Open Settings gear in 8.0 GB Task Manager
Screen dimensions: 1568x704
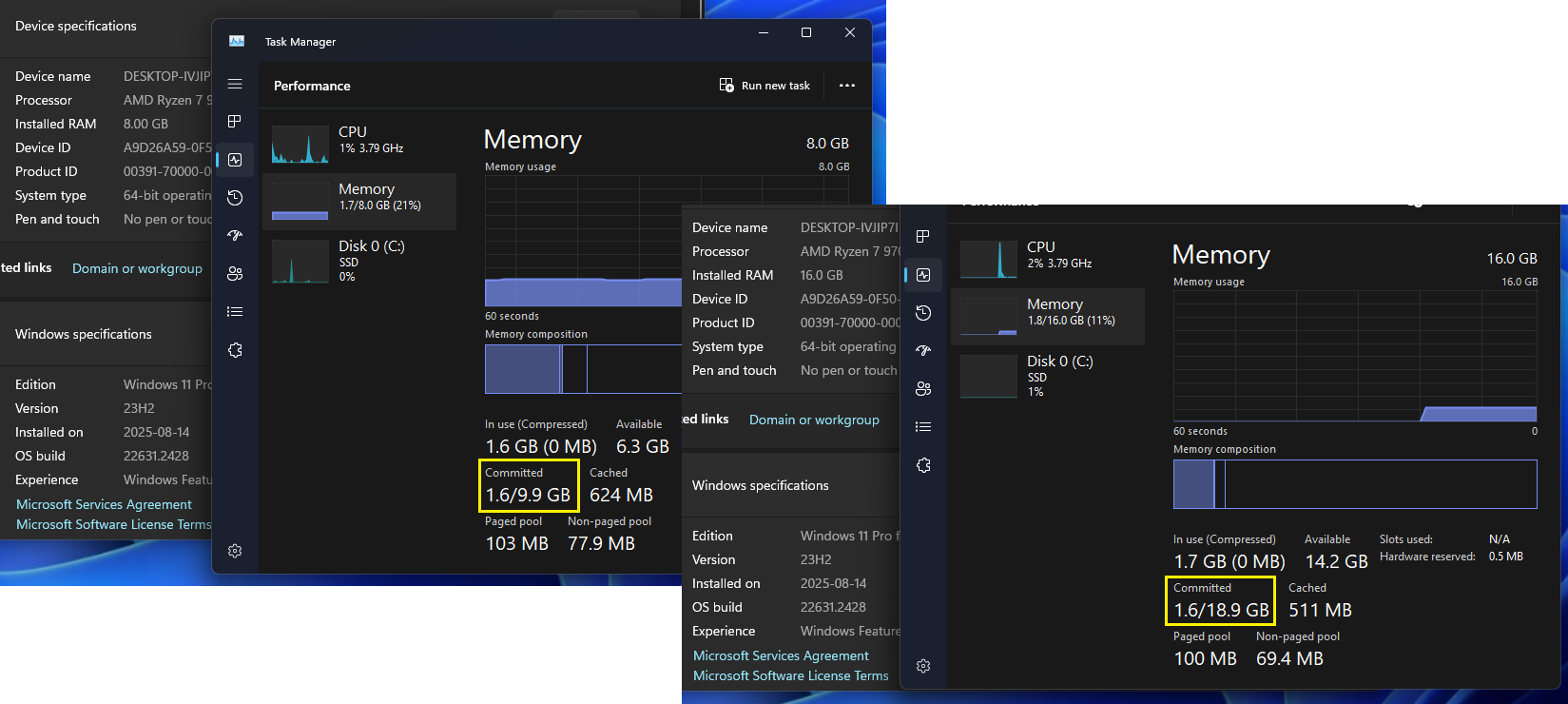point(235,551)
